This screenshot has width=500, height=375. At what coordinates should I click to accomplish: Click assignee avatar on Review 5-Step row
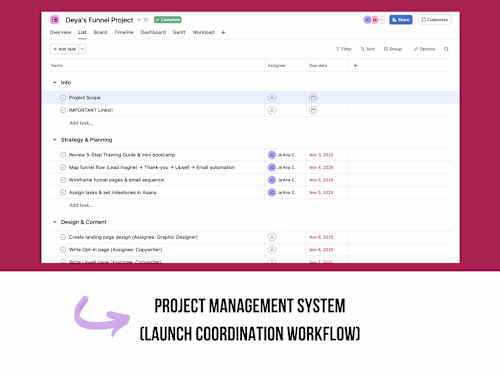click(x=272, y=155)
